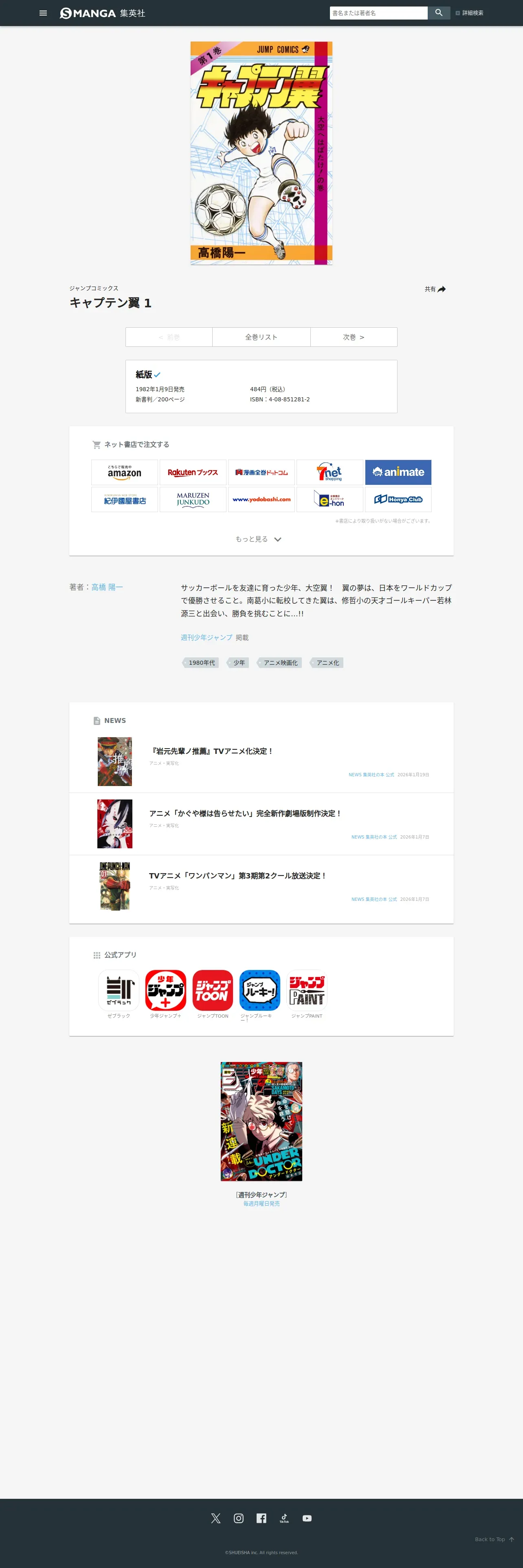The width and height of the screenshot is (523, 1568).
Task: Open 少年ジャンプ+ app icon
Action: [x=166, y=990]
